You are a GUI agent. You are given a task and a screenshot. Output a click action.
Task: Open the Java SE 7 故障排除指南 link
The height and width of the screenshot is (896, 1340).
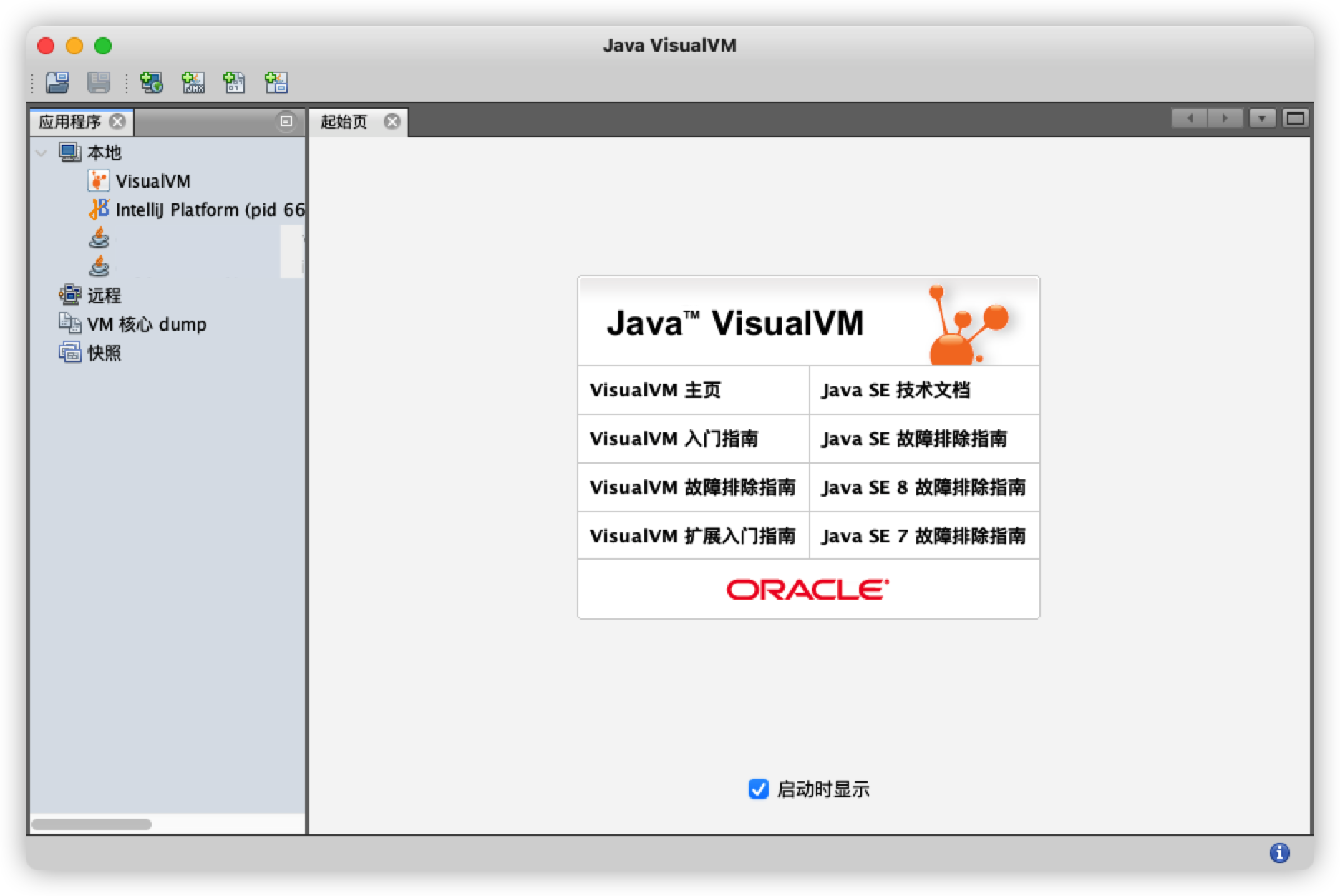point(923,536)
